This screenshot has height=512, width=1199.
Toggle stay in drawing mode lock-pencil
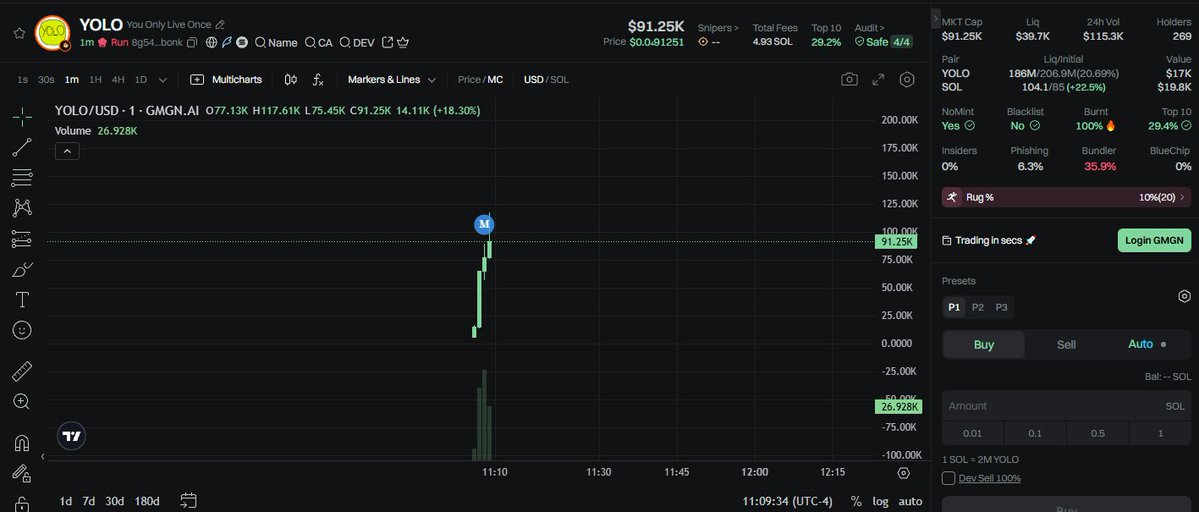pos(22,474)
